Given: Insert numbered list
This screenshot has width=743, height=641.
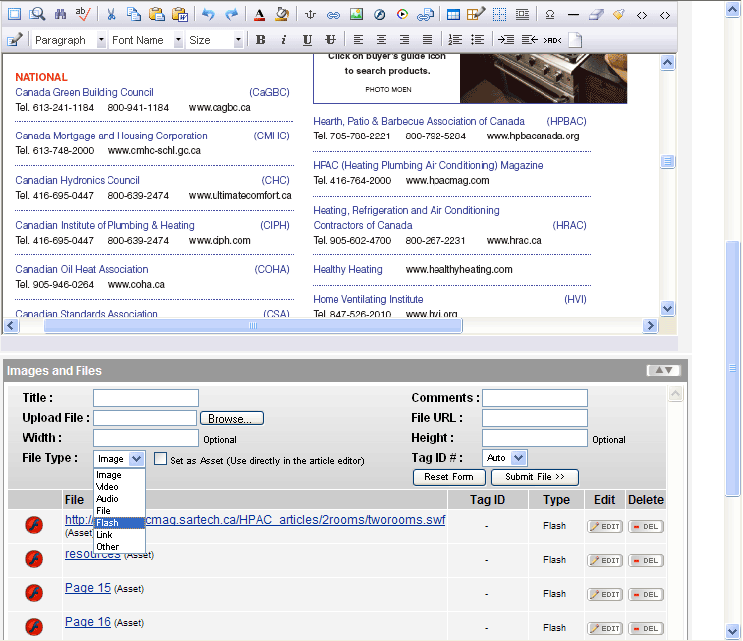Looking at the screenshot, I should 455,40.
